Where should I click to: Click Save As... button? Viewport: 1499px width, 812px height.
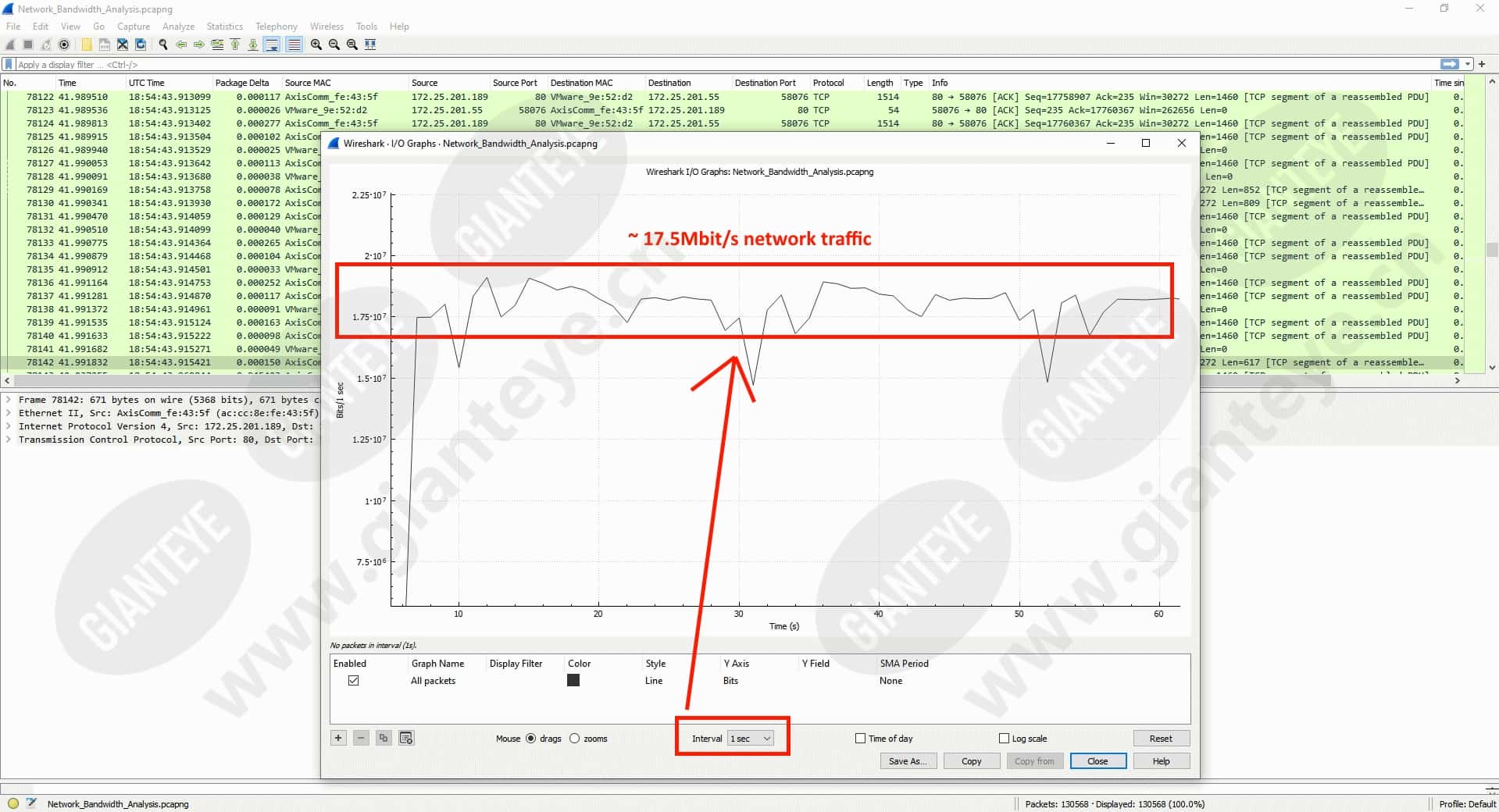(x=907, y=761)
